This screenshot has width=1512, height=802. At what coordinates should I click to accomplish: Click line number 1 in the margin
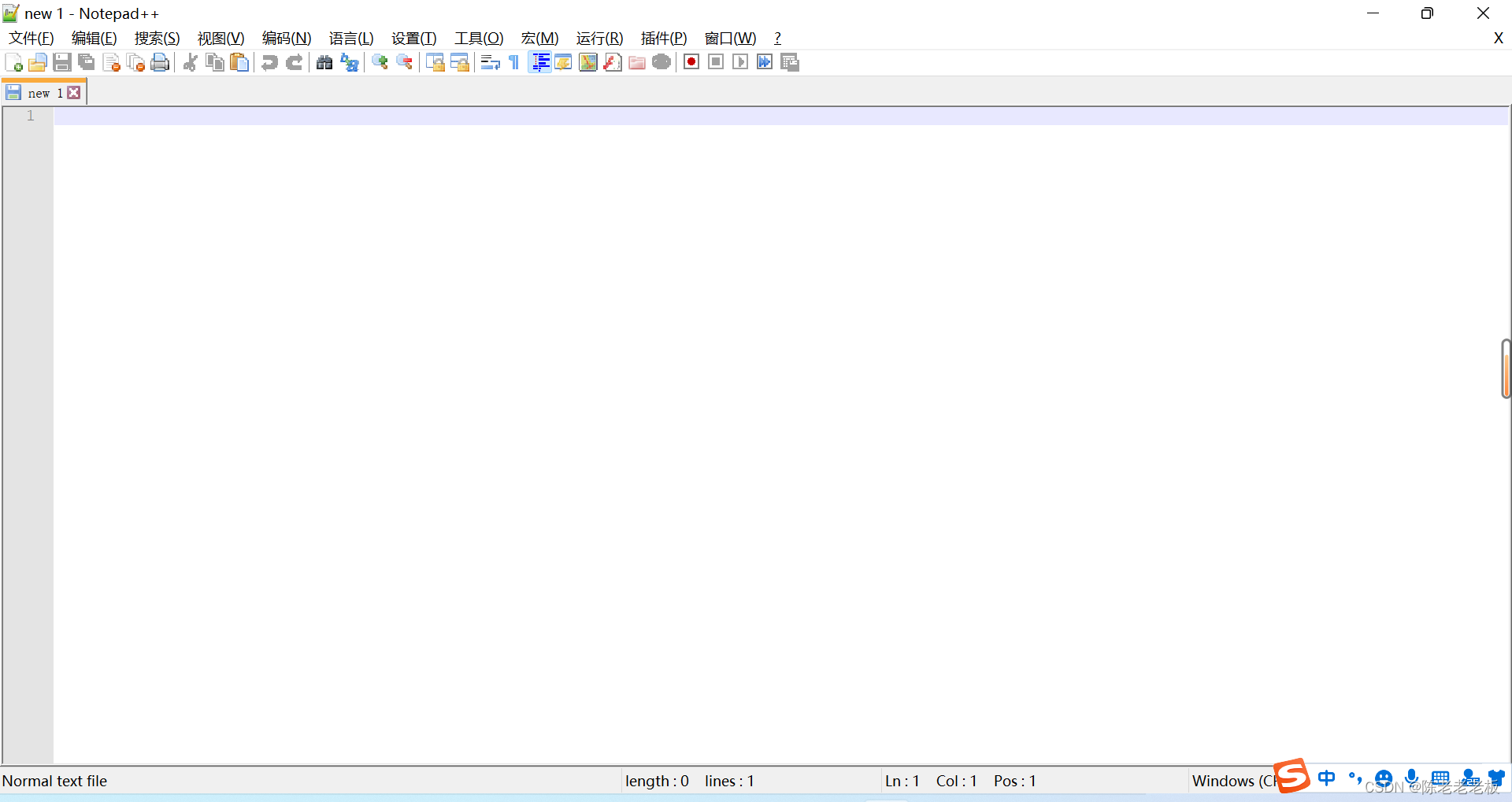coord(31,116)
